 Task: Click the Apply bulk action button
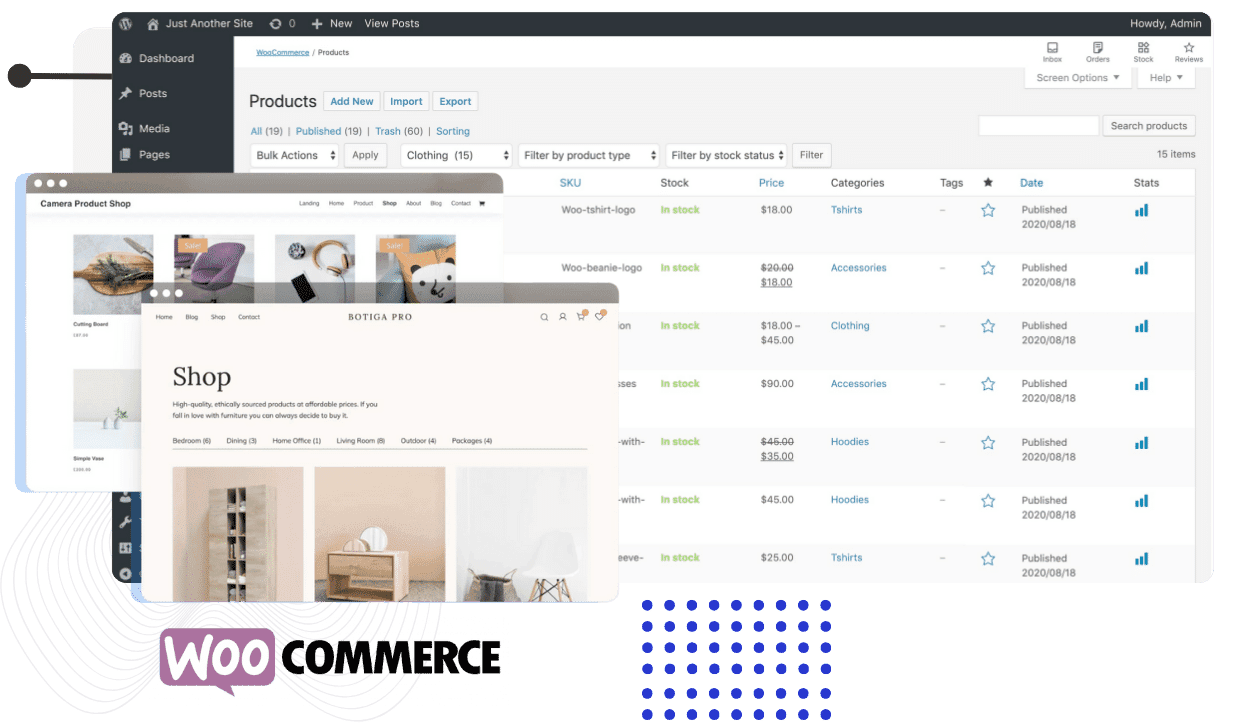click(365, 155)
